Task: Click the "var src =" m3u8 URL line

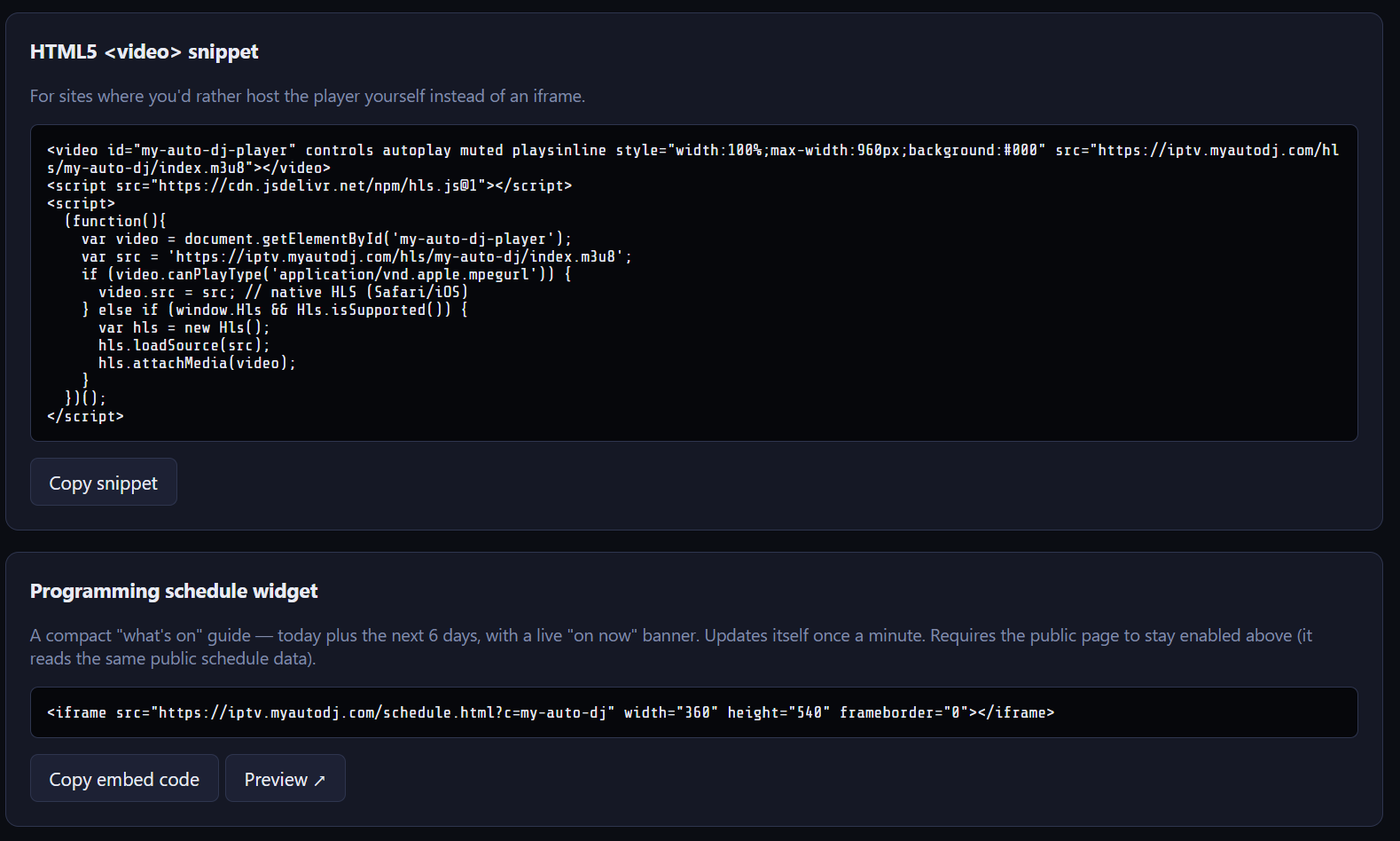Action: point(356,256)
